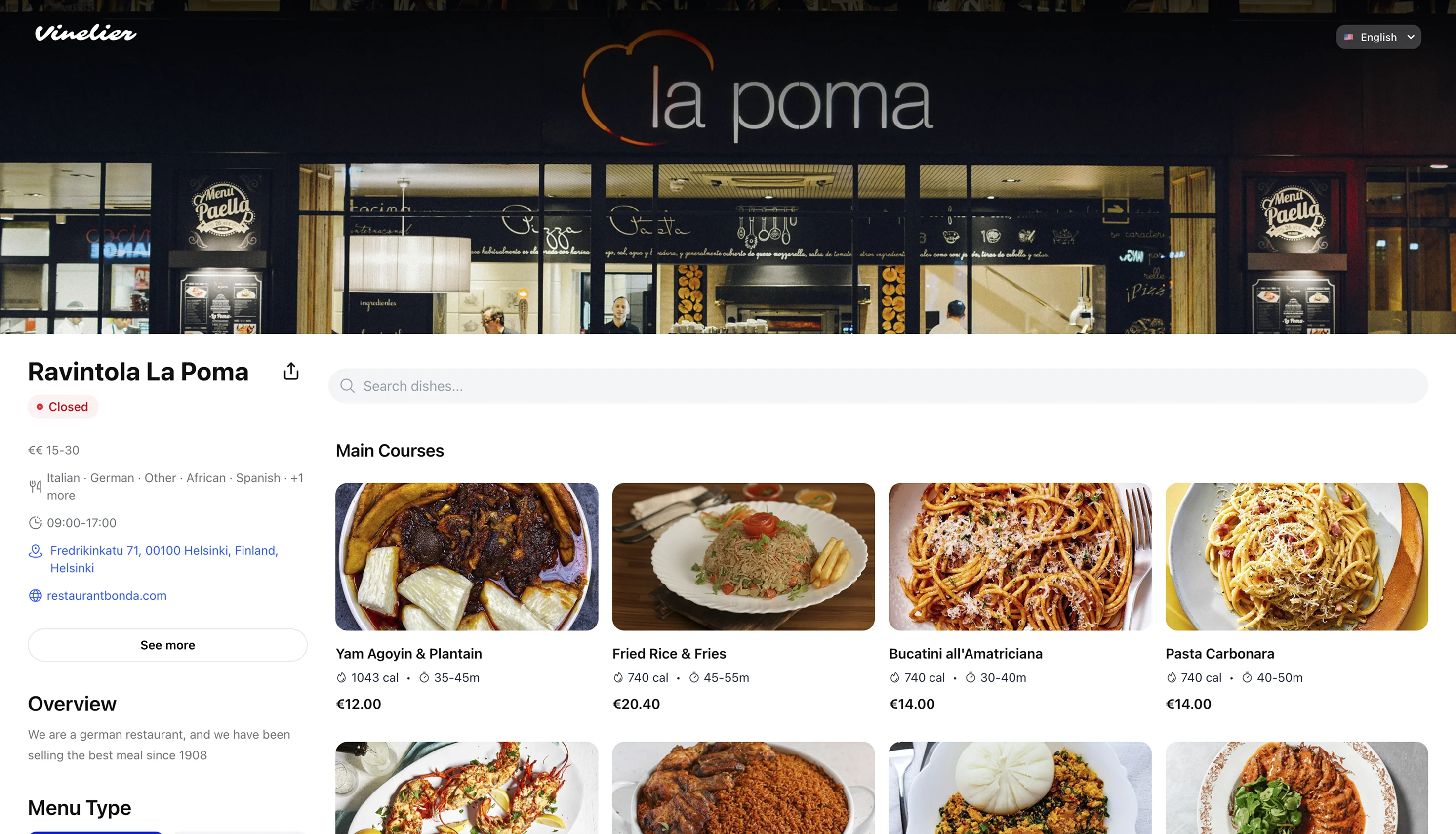Select the Bucatini all'Amatriciana dish title
Screen dimensions: 1456x834
[x=966, y=654]
